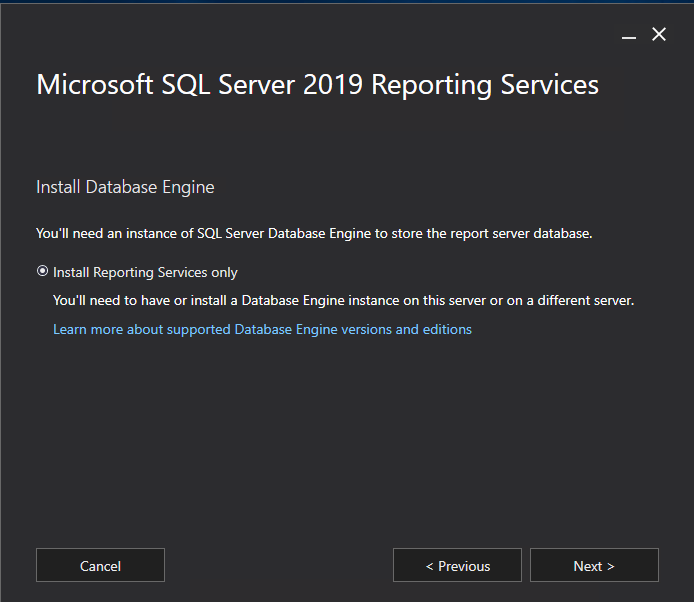Click the Install Database Engine heading

pyautogui.click(x=125, y=187)
